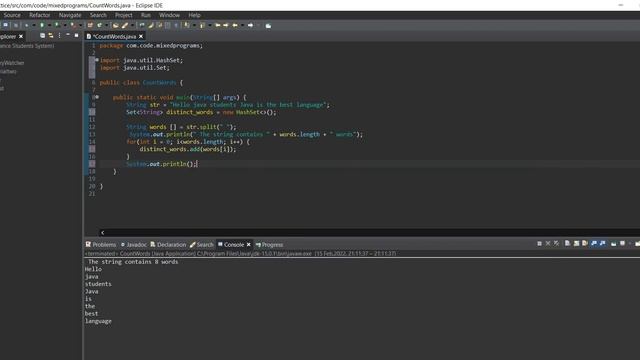This screenshot has width=640, height=360.
Task: Open the Help menu
Action: point(194,15)
